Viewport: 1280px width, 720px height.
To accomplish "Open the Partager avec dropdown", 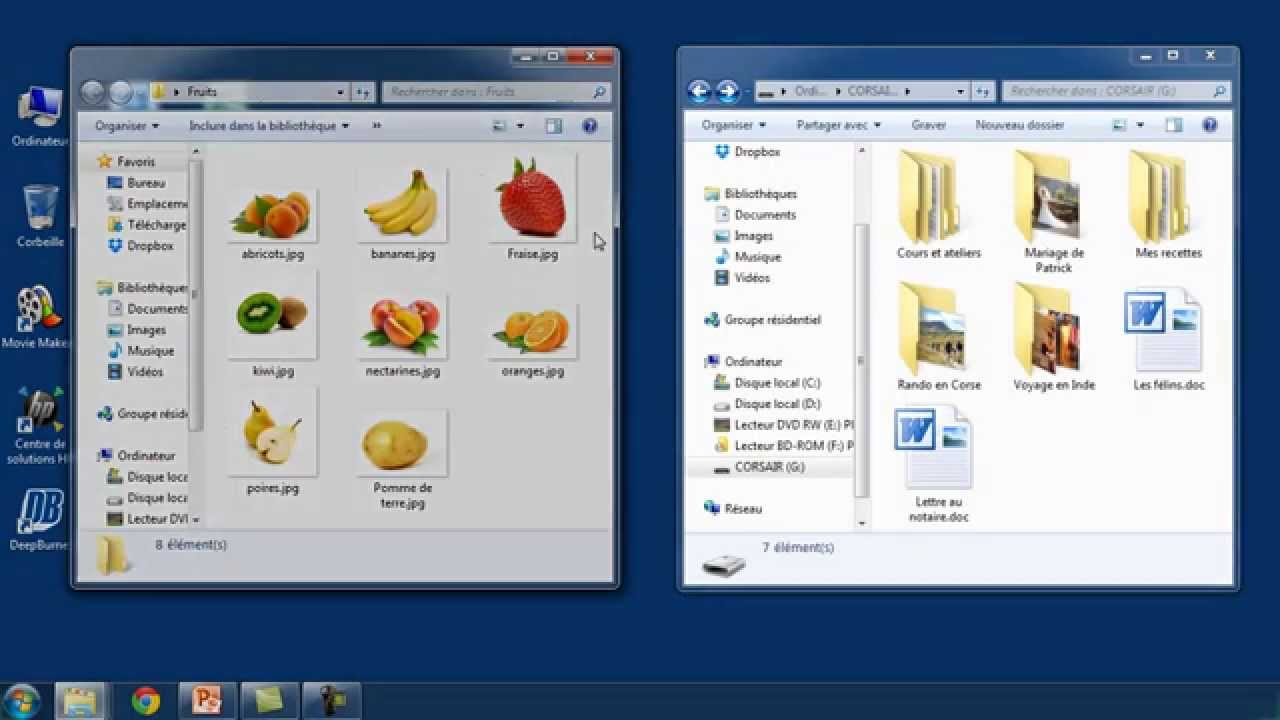I will pyautogui.click(x=838, y=125).
